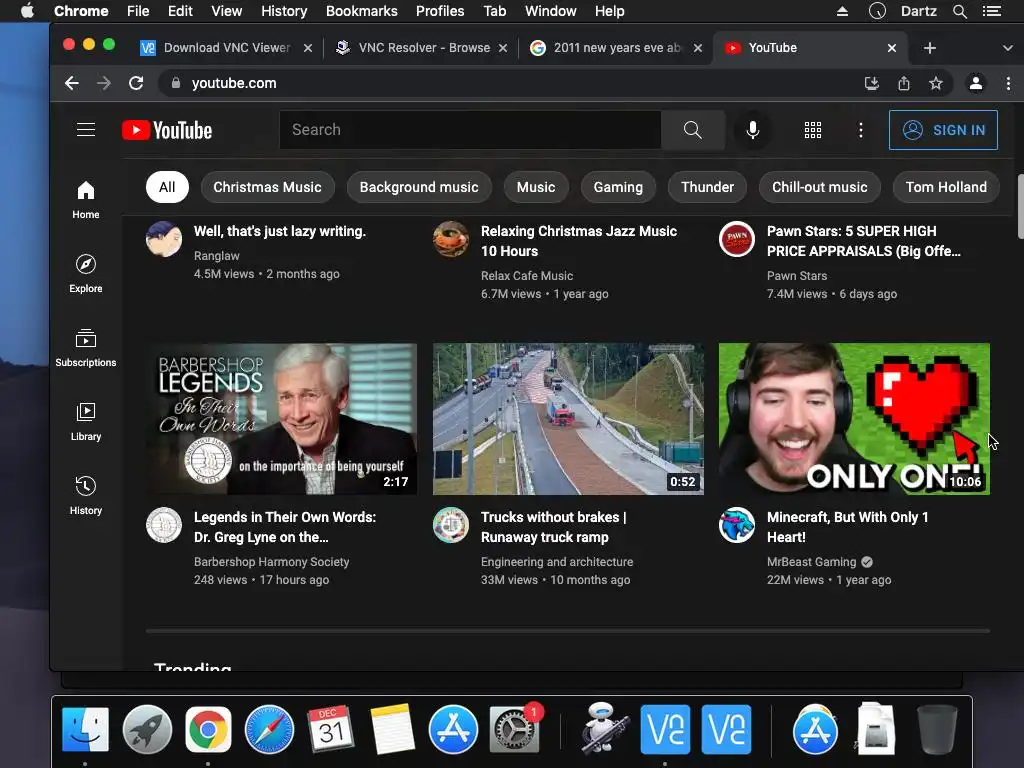Open Relax Cafe Music channel avatar

click(x=451, y=238)
